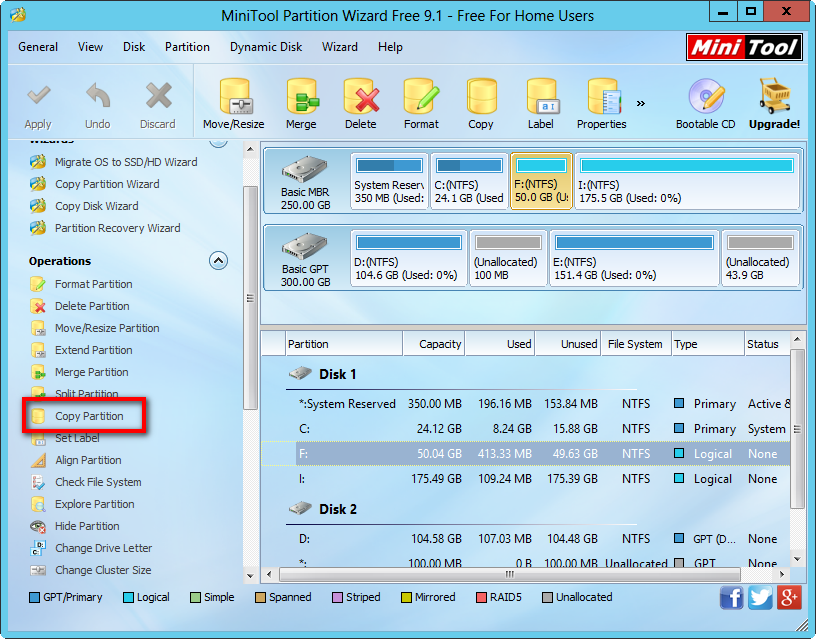Select E:(NTFS) 151.4 GB block in disk map
Image resolution: width=816 pixels, height=639 pixels.
634,258
